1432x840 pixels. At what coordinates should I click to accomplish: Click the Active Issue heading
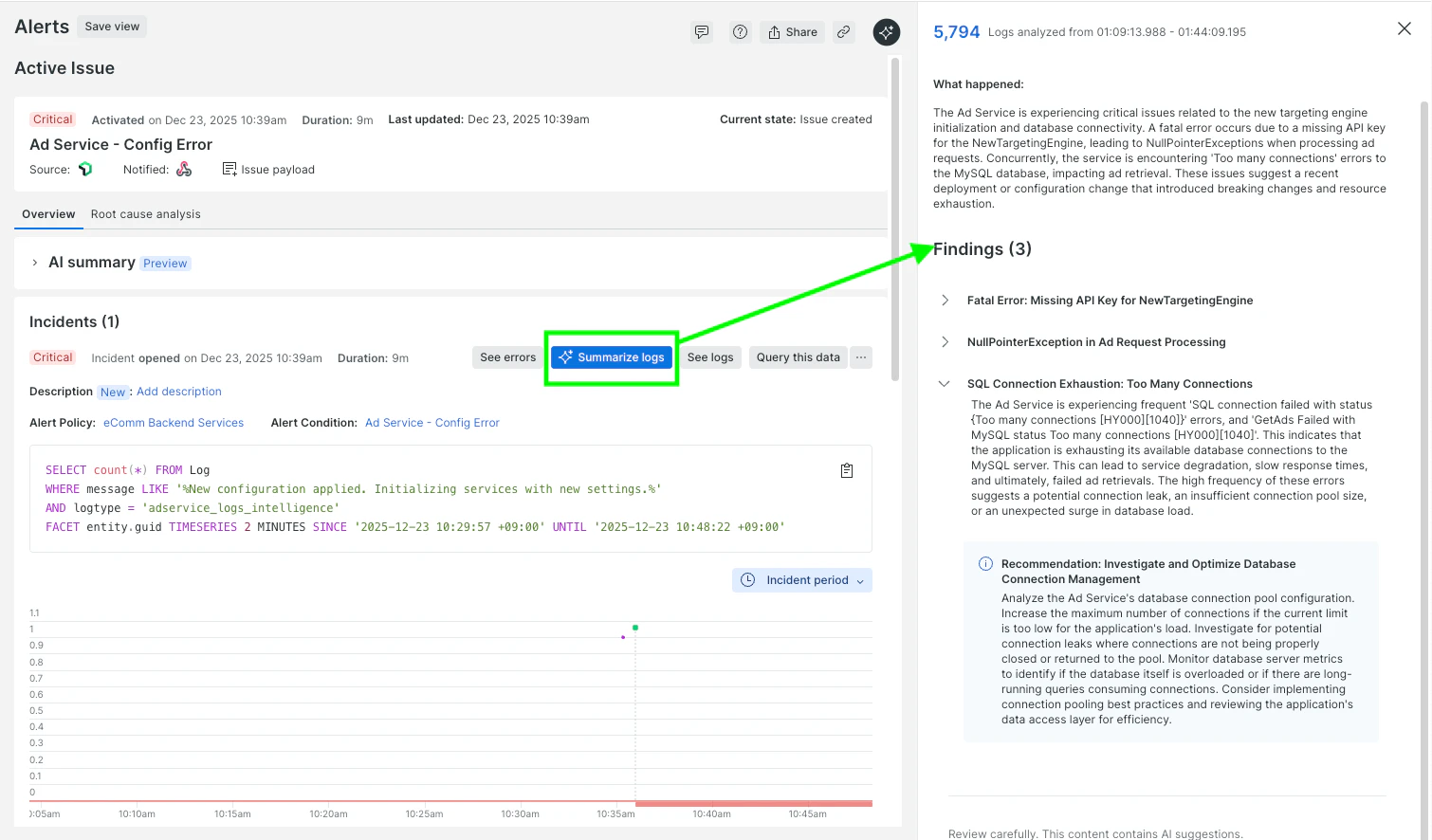pos(64,68)
